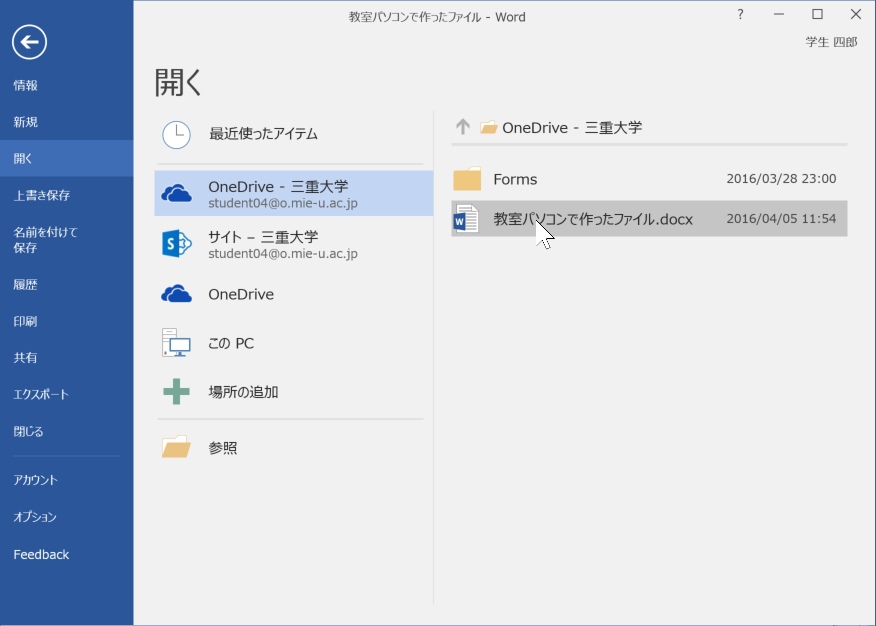Select the personal OneDrive location label
This screenshot has height=626, width=876.
(241, 294)
